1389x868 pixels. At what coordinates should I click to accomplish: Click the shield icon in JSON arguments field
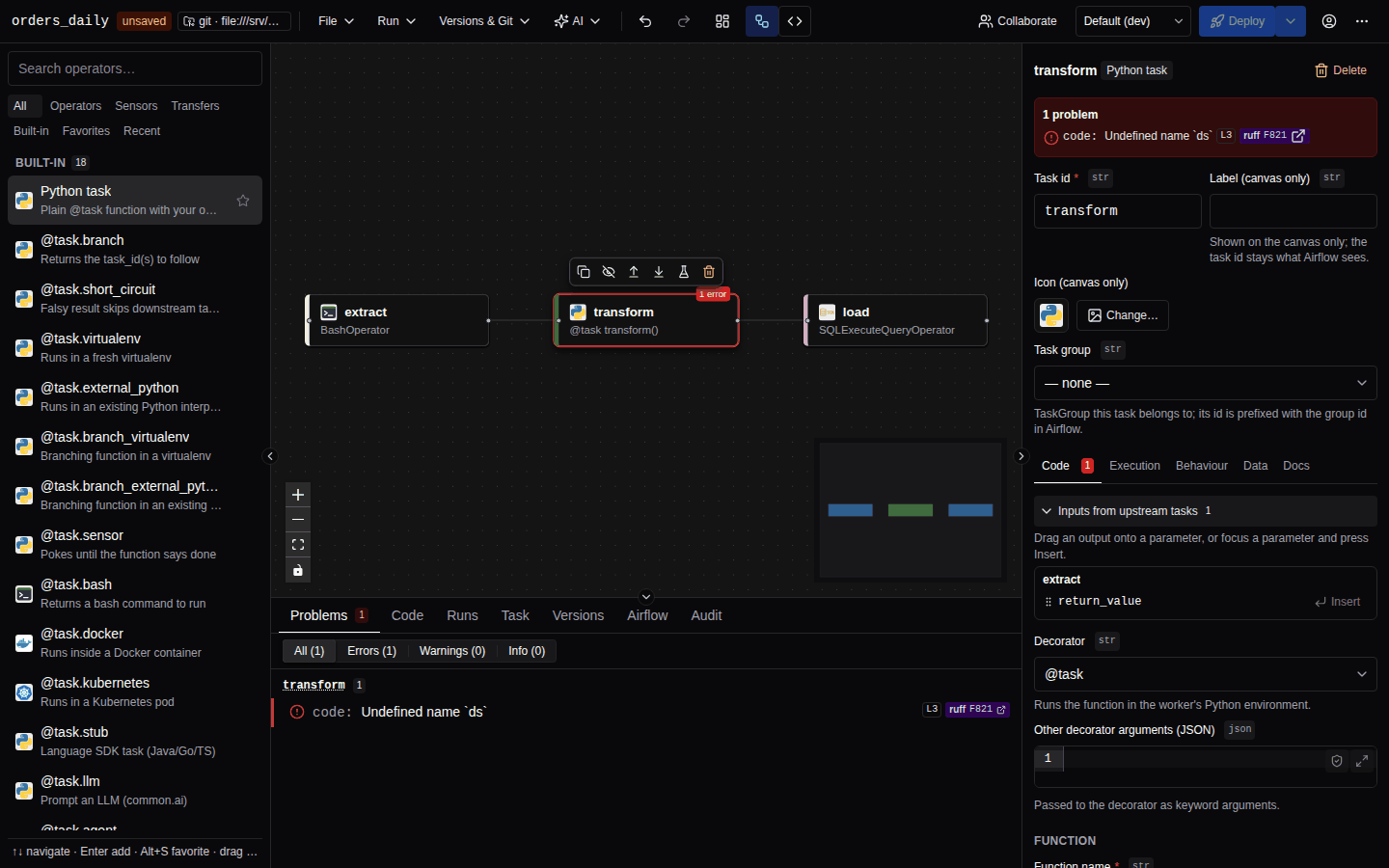(x=1337, y=761)
